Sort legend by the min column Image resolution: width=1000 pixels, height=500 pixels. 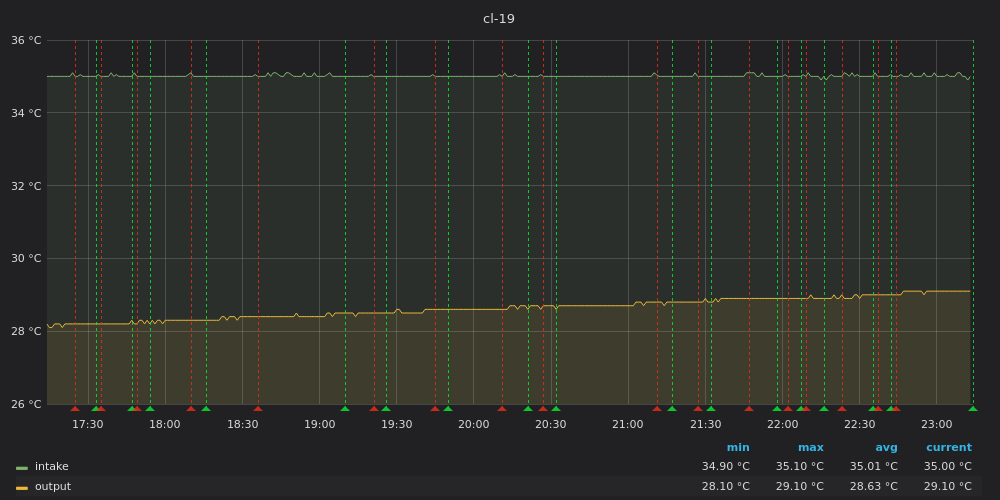737,448
